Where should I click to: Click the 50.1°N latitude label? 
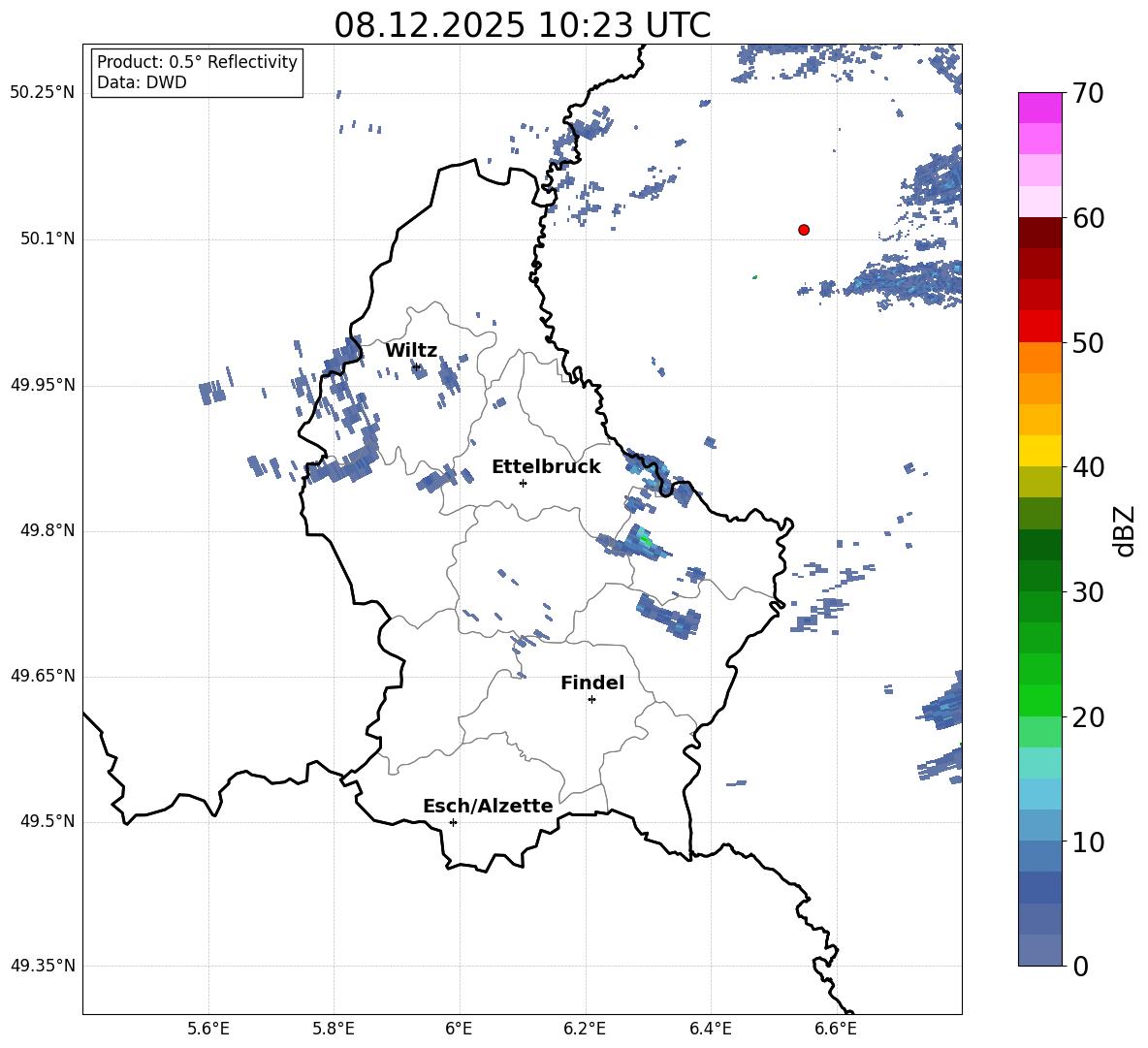coord(48,238)
